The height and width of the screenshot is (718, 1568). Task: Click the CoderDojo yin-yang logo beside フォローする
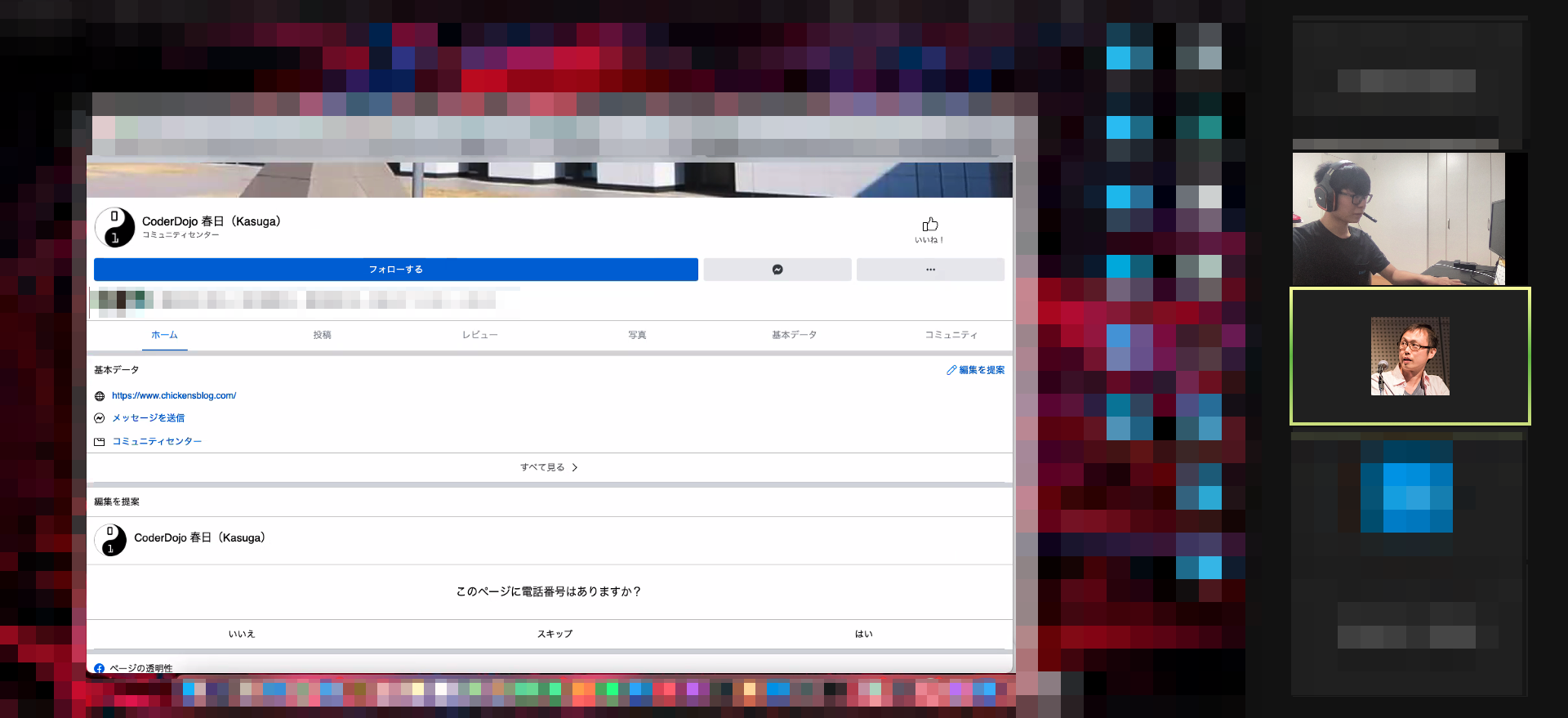tap(115, 227)
